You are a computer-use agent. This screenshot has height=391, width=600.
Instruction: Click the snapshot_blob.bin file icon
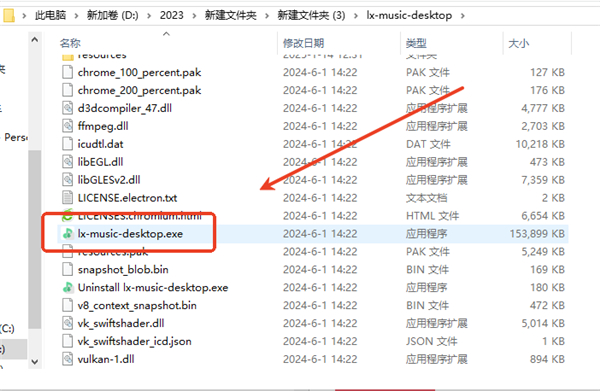[x=68, y=269]
